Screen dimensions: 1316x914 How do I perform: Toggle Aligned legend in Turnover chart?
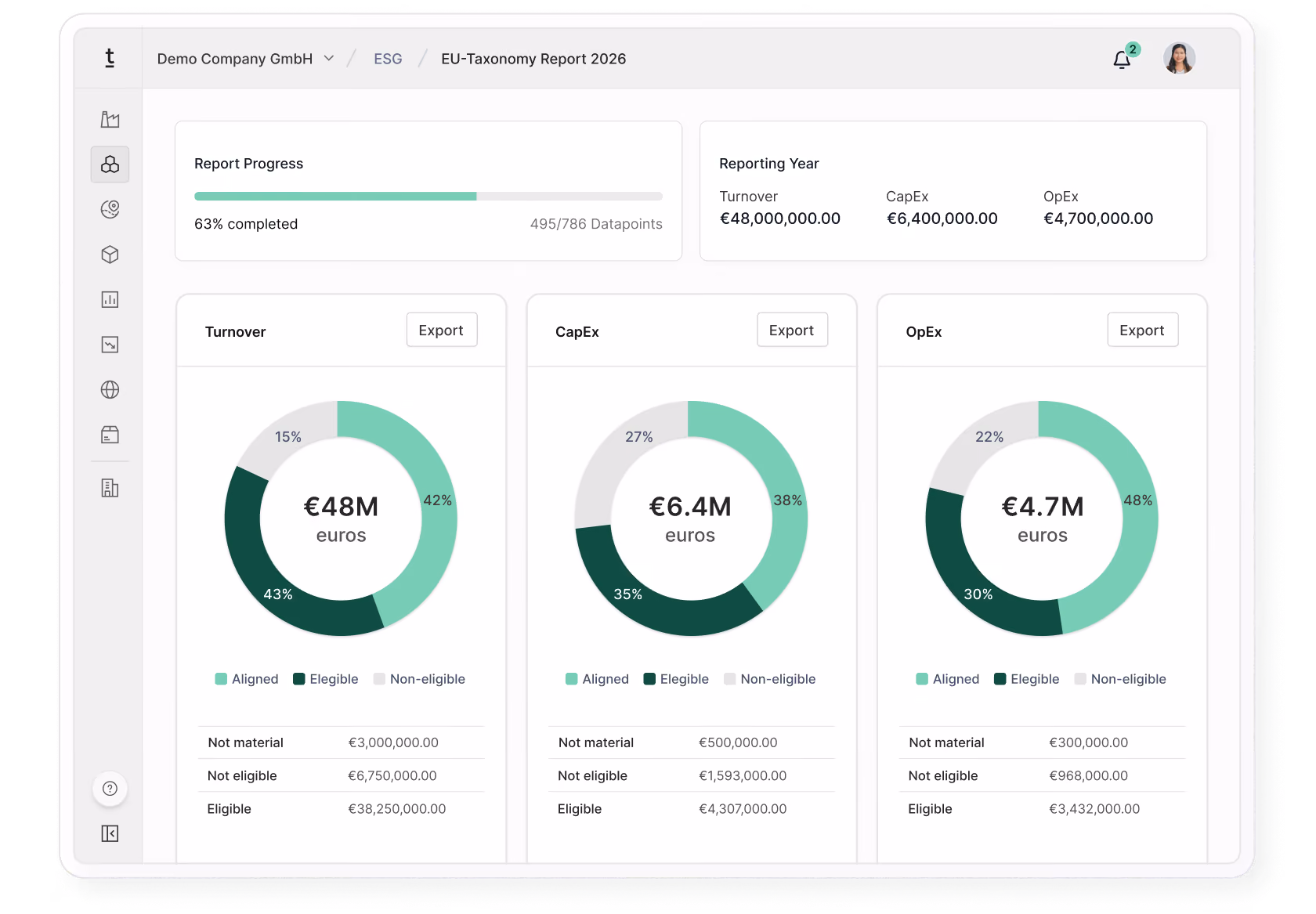point(247,679)
